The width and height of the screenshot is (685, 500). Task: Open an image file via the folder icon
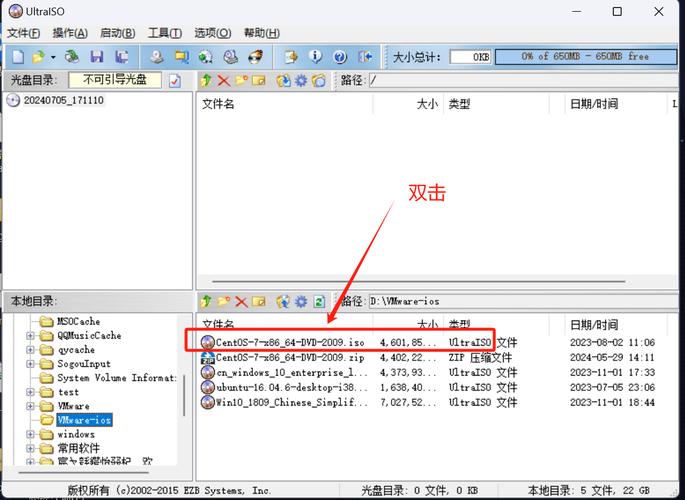pyautogui.click(x=38, y=57)
